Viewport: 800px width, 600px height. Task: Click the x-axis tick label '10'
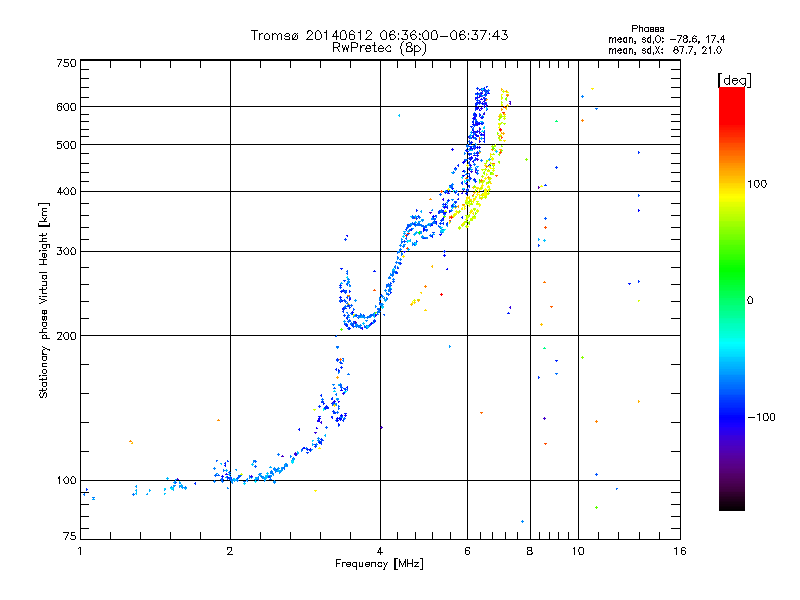tap(578, 551)
